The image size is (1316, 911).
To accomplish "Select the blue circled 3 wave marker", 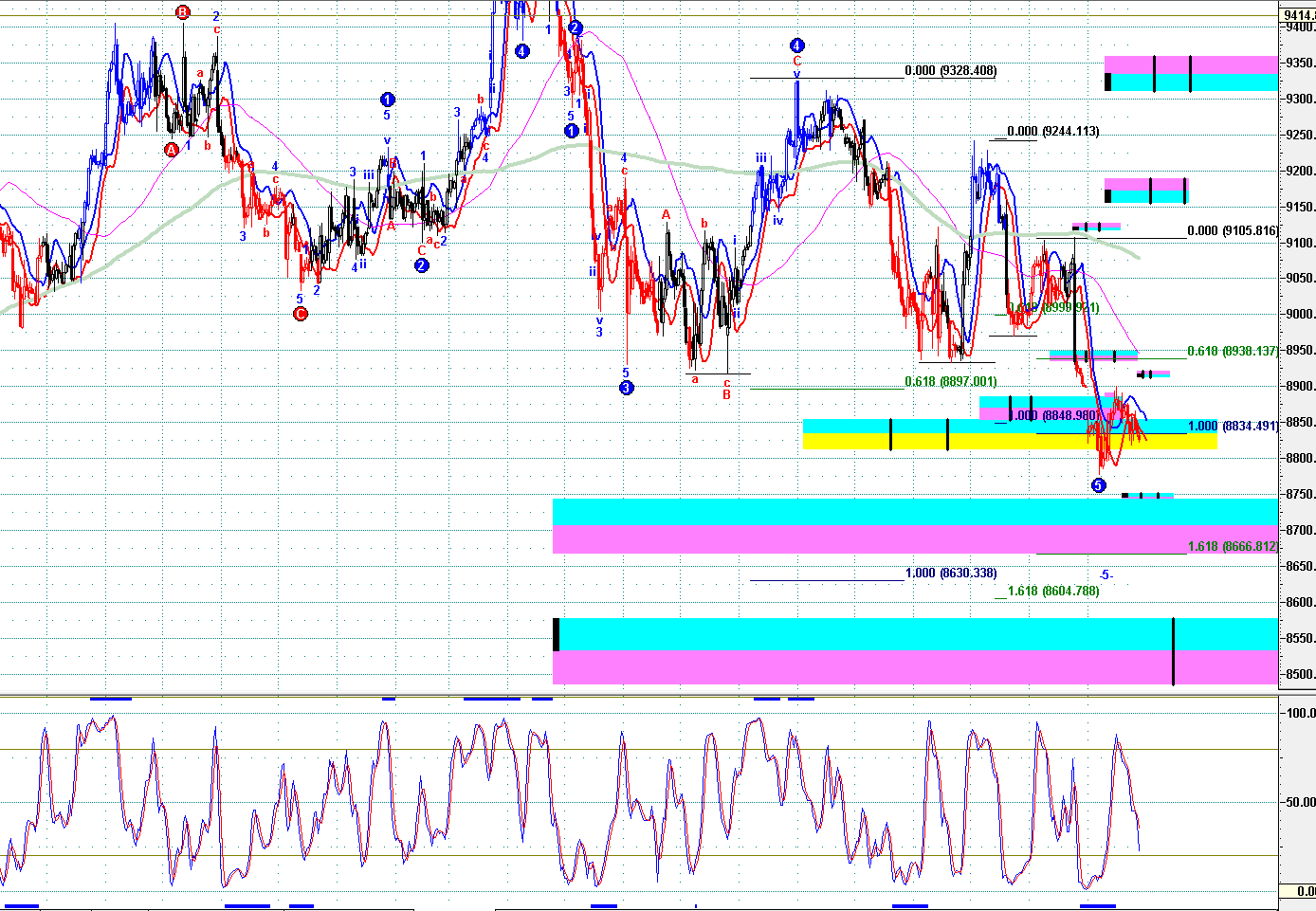I will tap(626, 388).
